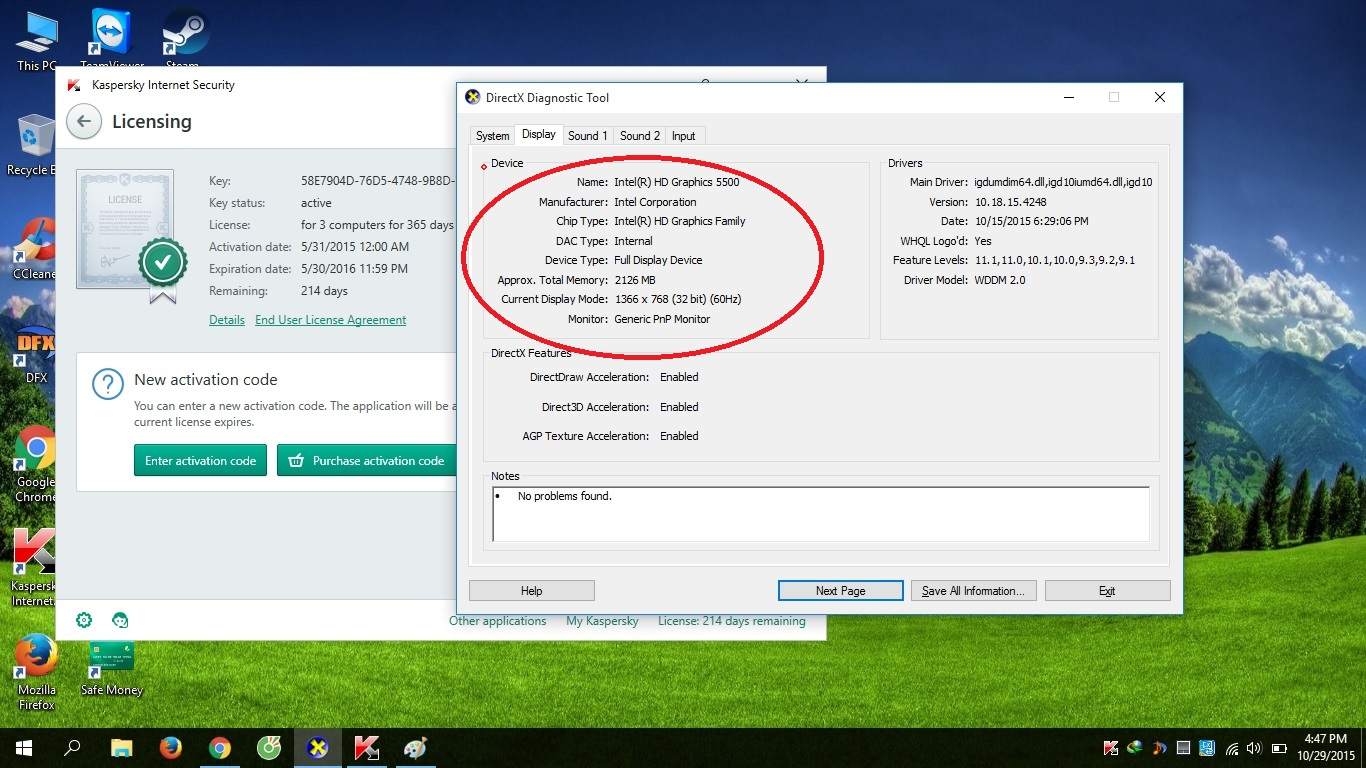The height and width of the screenshot is (768, 1366).
Task: Open File Explorer from the taskbar
Action: (x=121, y=748)
